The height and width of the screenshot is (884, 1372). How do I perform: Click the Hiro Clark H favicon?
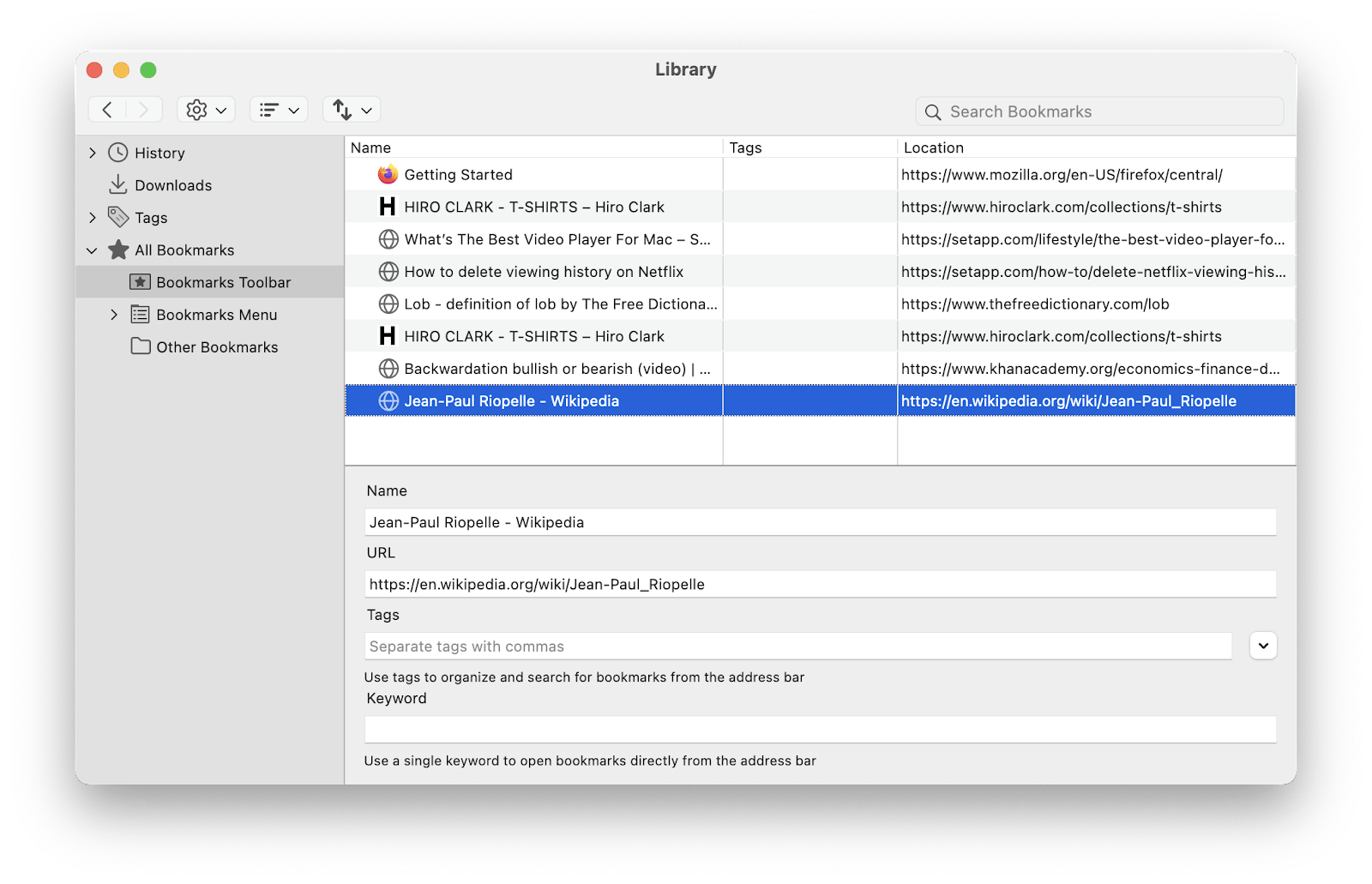pyautogui.click(x=386, y=206)
